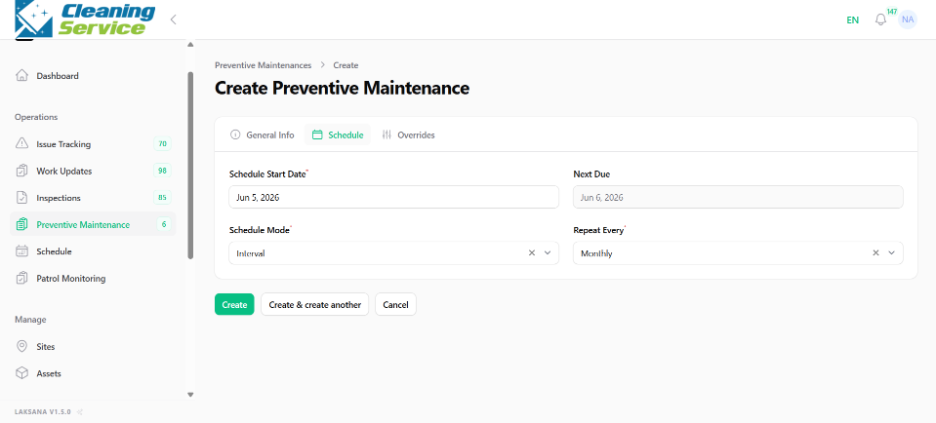936x423 pixels.
Task: Expand Repeat Every using its chevron
Action: (891, 253)
